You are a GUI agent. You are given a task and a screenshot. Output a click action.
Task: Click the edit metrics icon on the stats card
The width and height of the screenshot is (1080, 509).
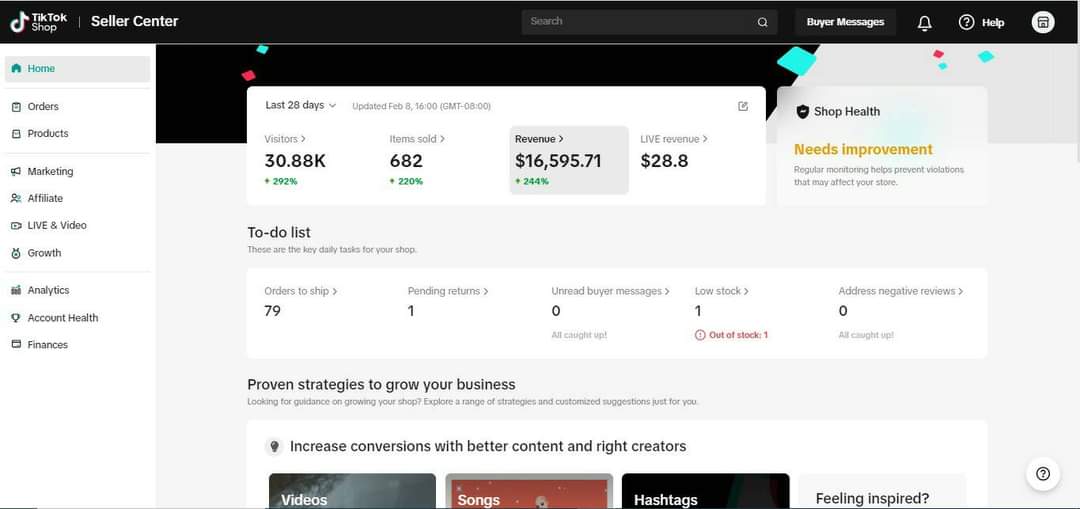742,106
